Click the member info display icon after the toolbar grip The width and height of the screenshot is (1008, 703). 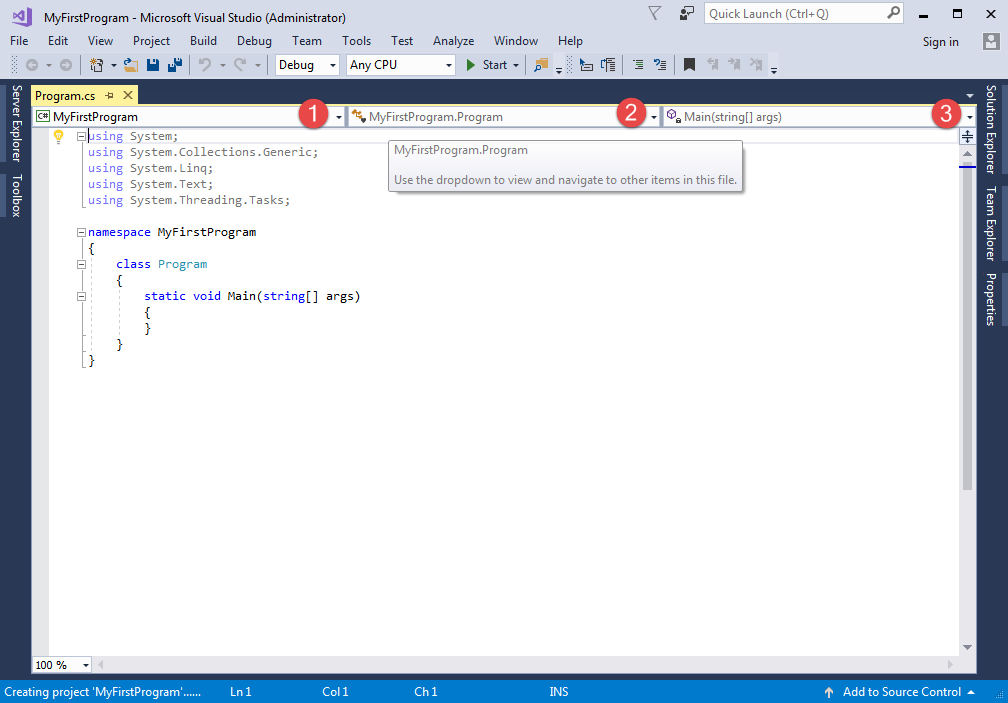(x=586, y=65)
